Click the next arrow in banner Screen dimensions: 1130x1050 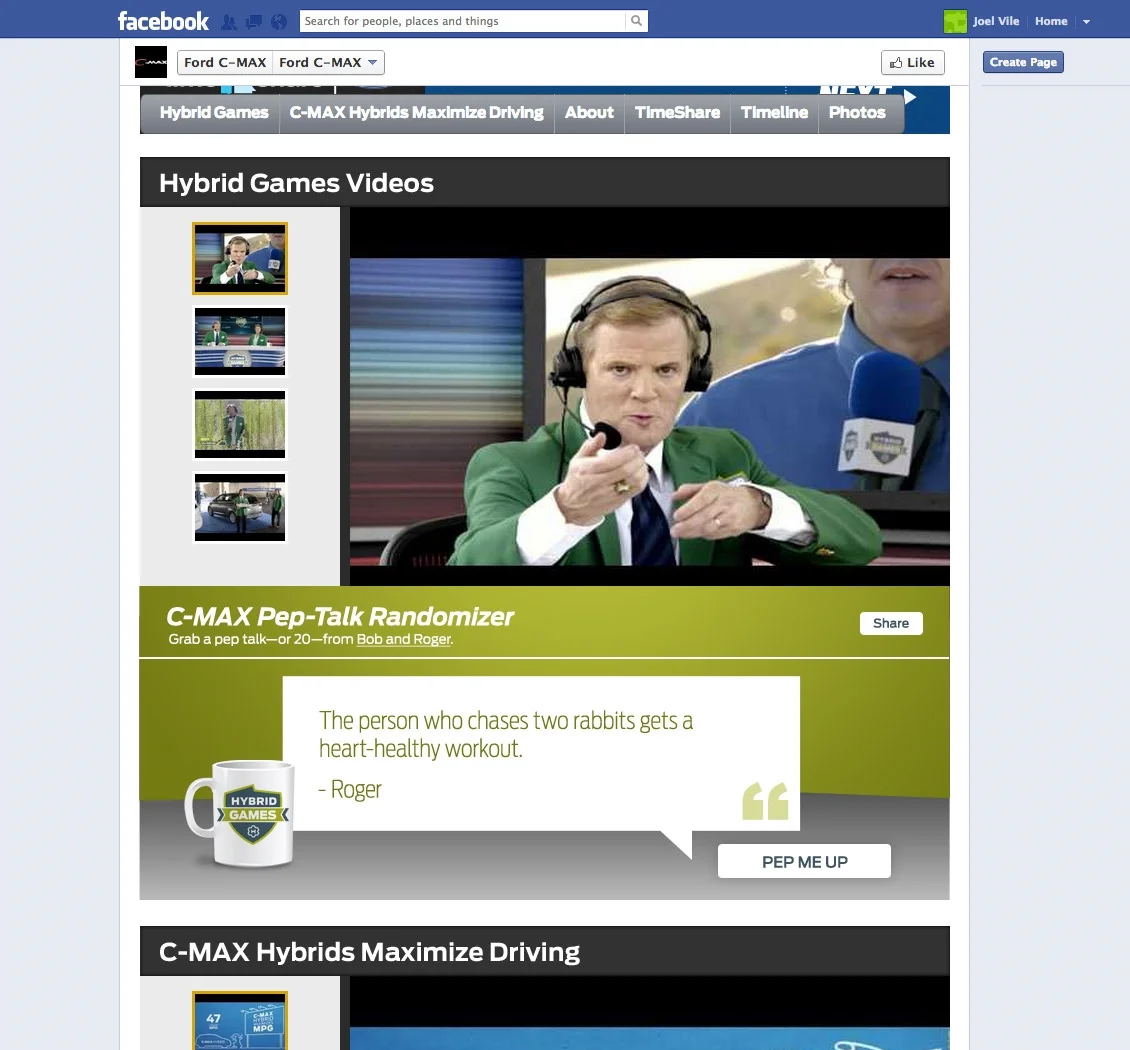pos(910,97)
